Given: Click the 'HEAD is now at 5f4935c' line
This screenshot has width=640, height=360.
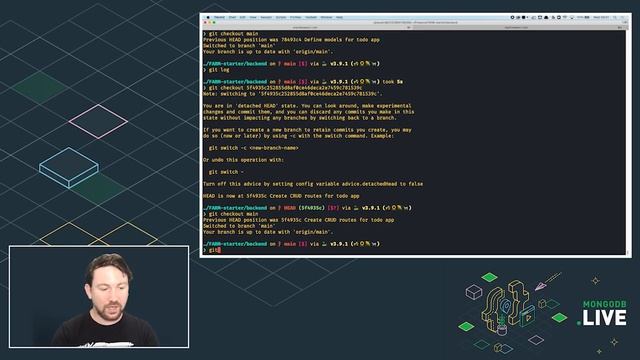Looking at the screenshot, I should [281, 196].
